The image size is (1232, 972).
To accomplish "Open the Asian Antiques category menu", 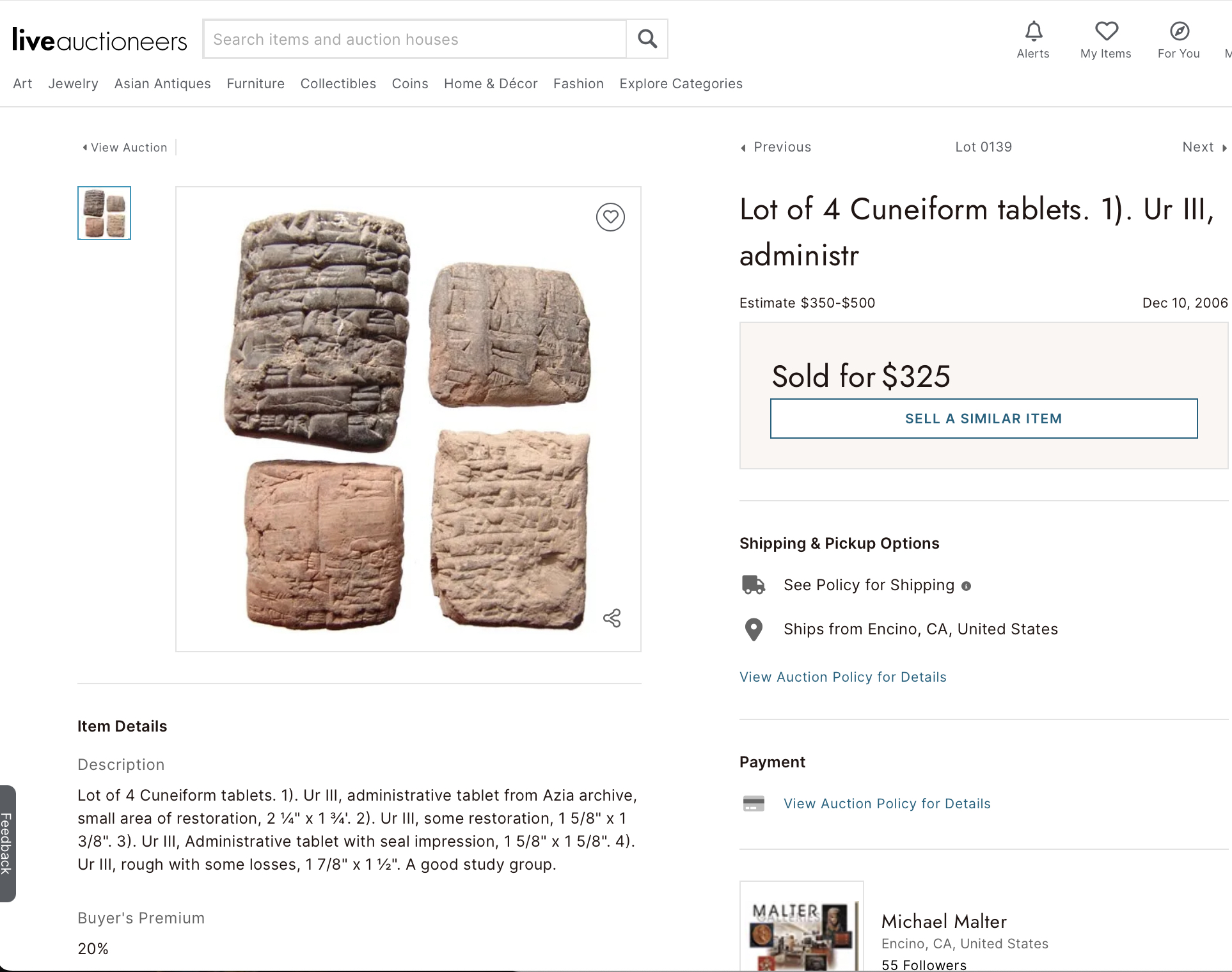I will (162, 84).
